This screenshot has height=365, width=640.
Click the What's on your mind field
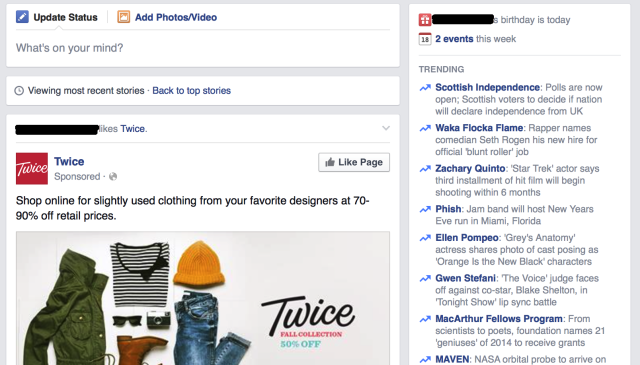[x=203, y=48]
